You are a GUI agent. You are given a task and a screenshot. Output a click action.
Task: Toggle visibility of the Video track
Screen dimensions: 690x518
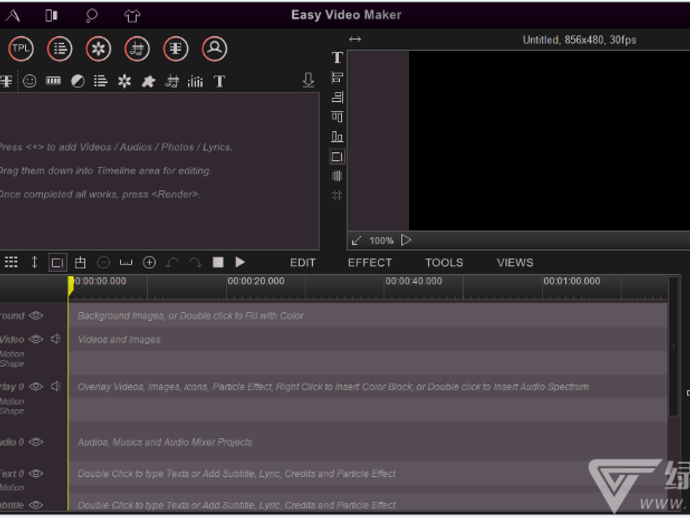click(x=36, y=339)
